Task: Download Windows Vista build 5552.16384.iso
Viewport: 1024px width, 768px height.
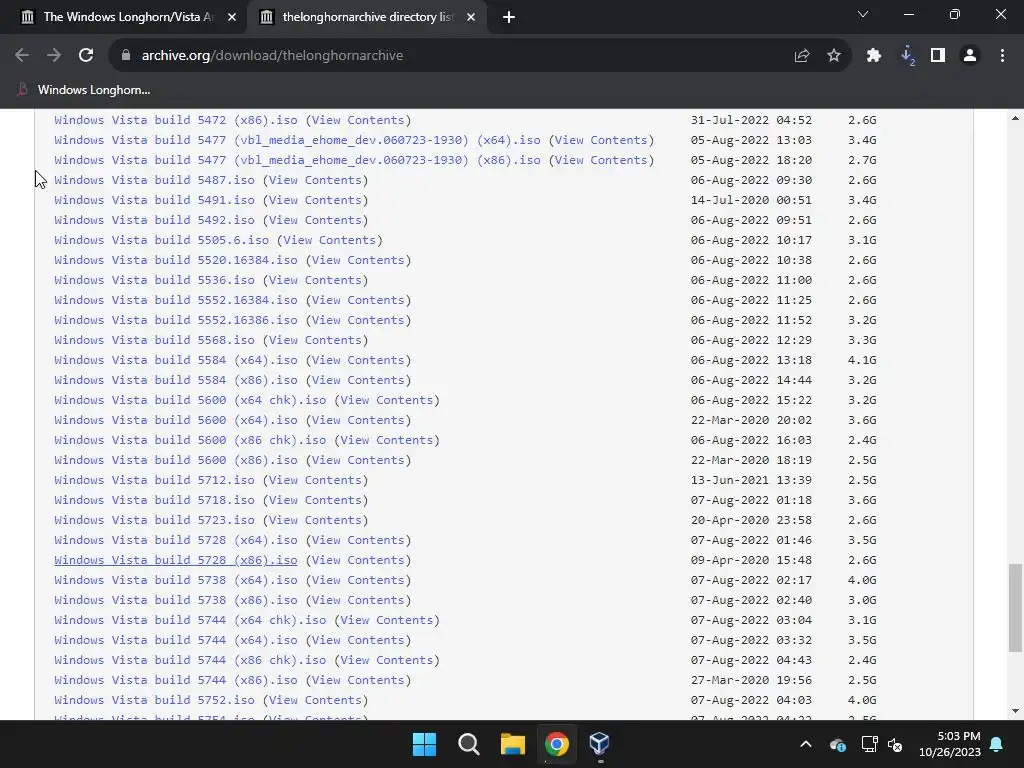Action: click(x=176, y=300)
